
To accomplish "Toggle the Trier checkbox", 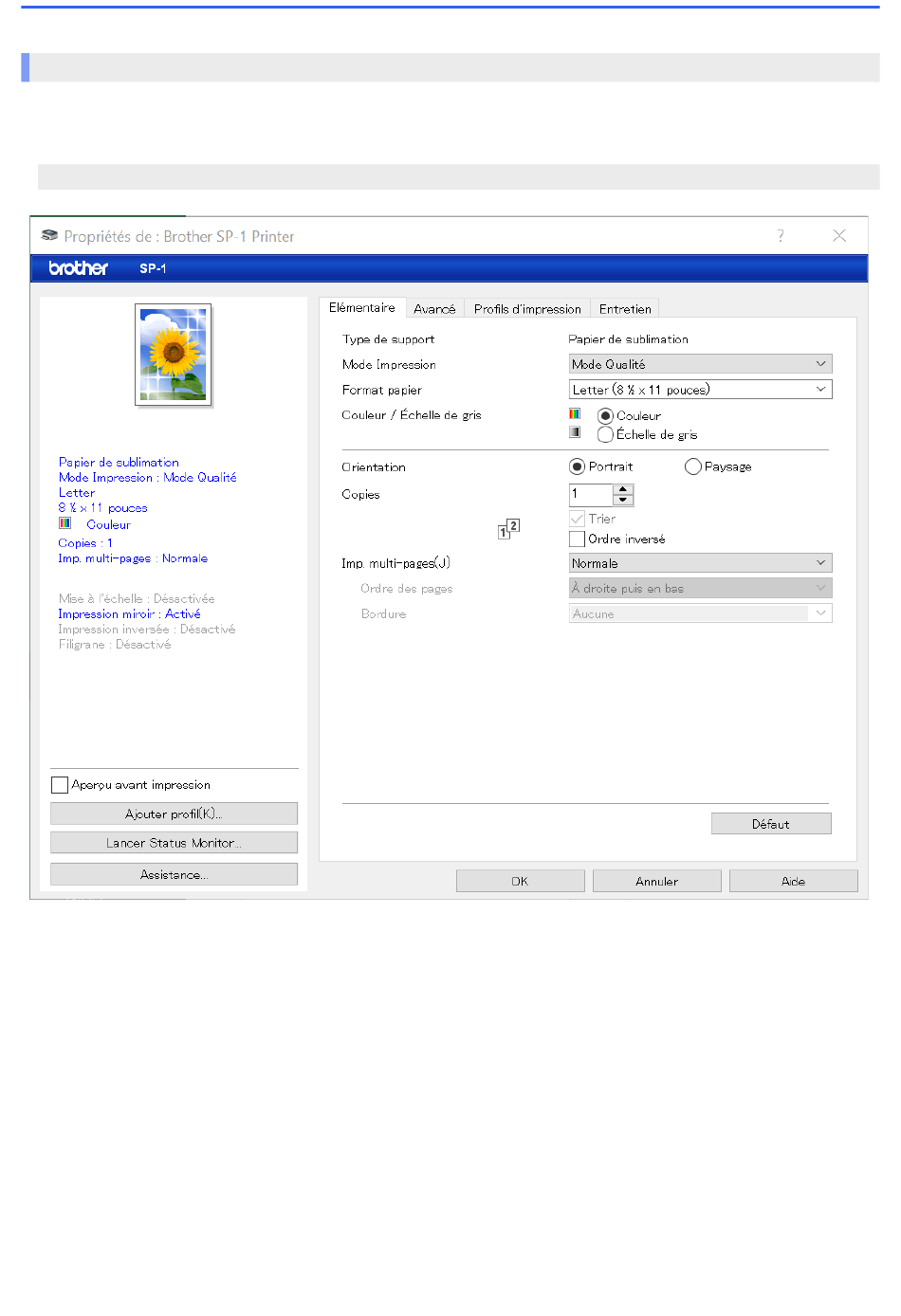I will 577,520.
